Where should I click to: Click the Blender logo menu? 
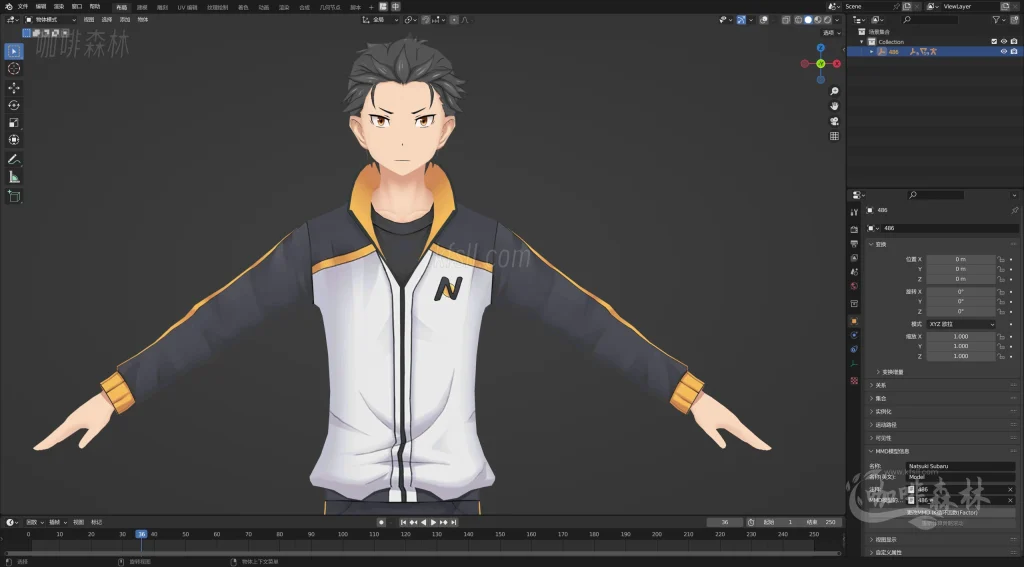pos(8,7)
